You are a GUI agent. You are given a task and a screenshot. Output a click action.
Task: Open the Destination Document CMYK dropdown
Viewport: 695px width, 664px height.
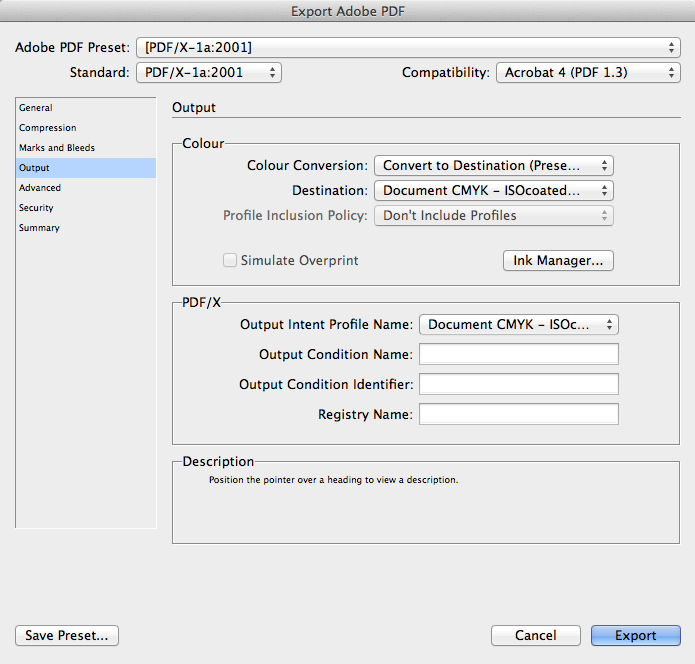(494, 191)
